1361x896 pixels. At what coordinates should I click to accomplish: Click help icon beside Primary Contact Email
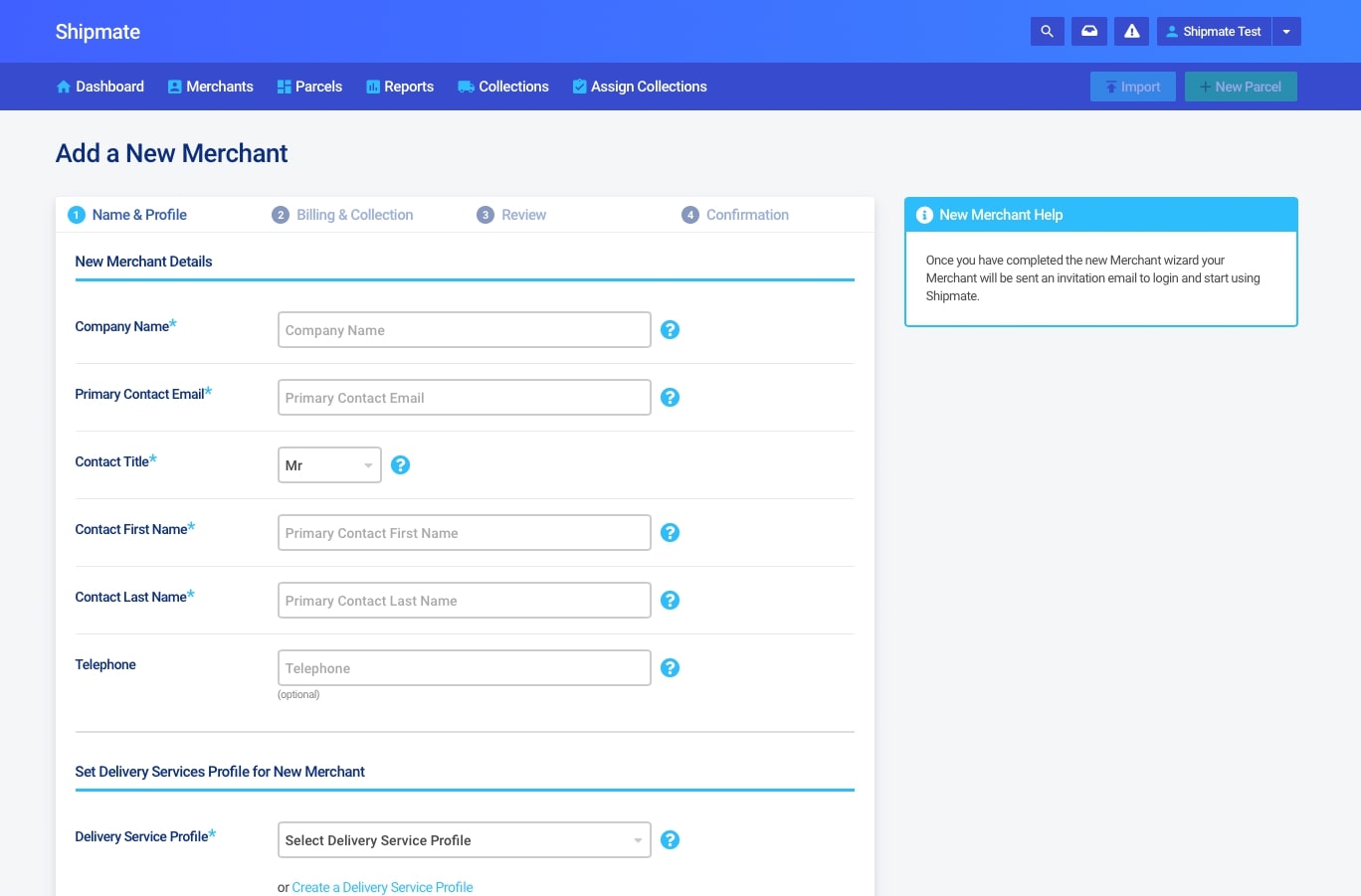pos(671,398)
